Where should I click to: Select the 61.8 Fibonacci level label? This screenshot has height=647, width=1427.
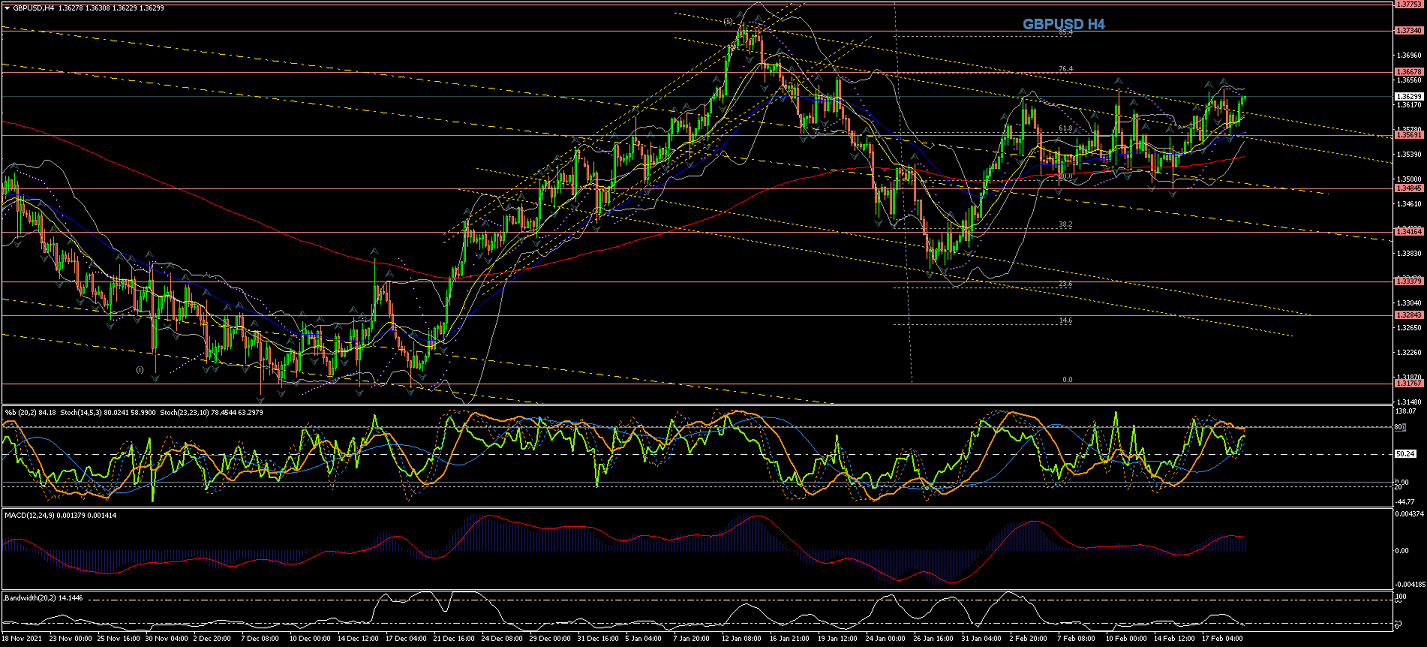(1065, 129)
